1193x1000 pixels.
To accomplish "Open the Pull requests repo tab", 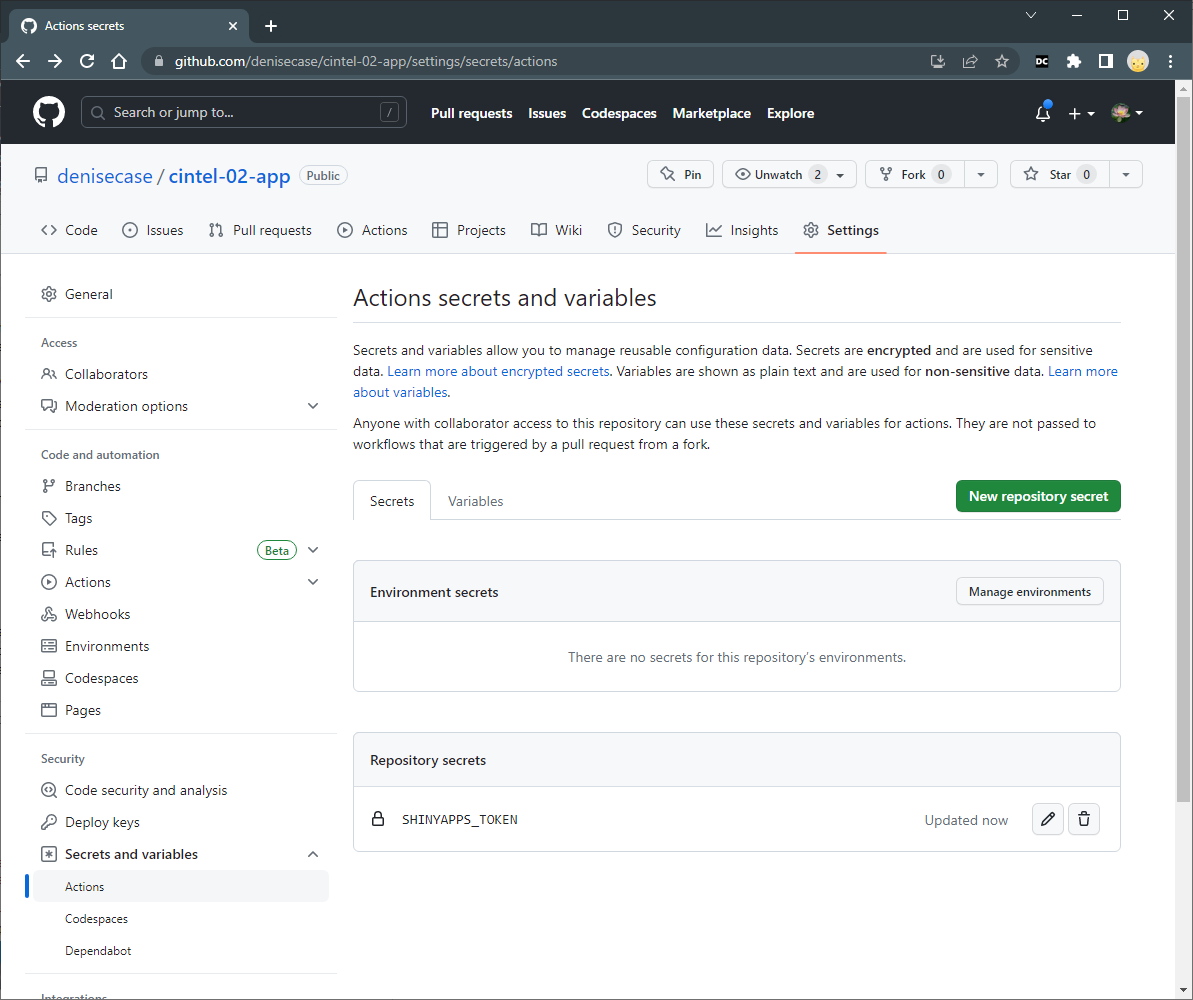I will coord(260,230).
